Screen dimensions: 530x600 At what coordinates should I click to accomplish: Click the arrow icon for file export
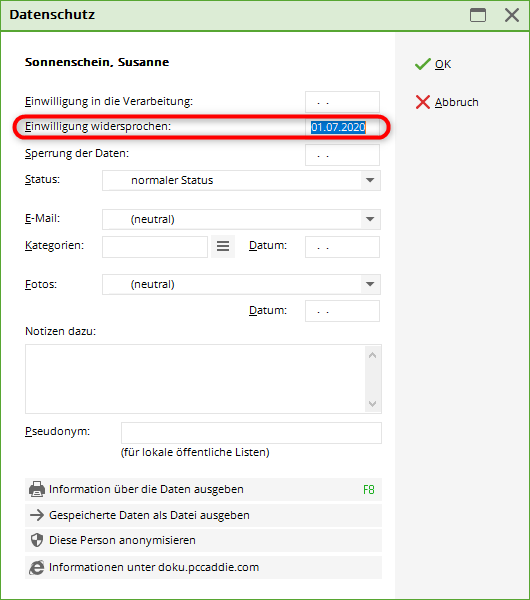click(x=37, y=515)
